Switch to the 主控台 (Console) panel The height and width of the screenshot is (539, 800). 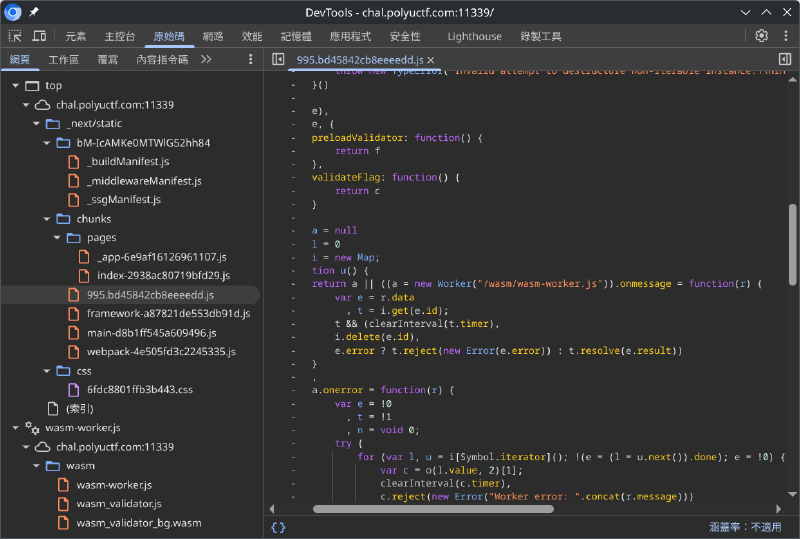[120, 36]
